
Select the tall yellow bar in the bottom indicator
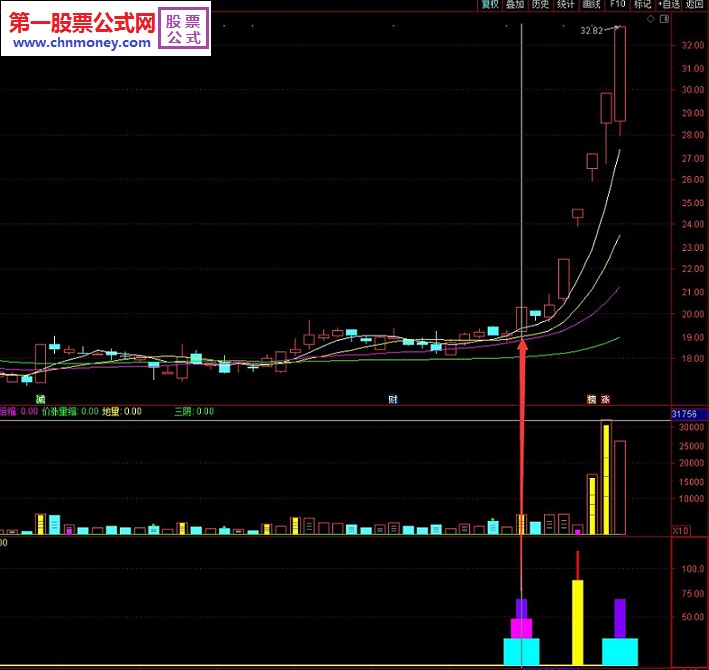click(577, 623)
